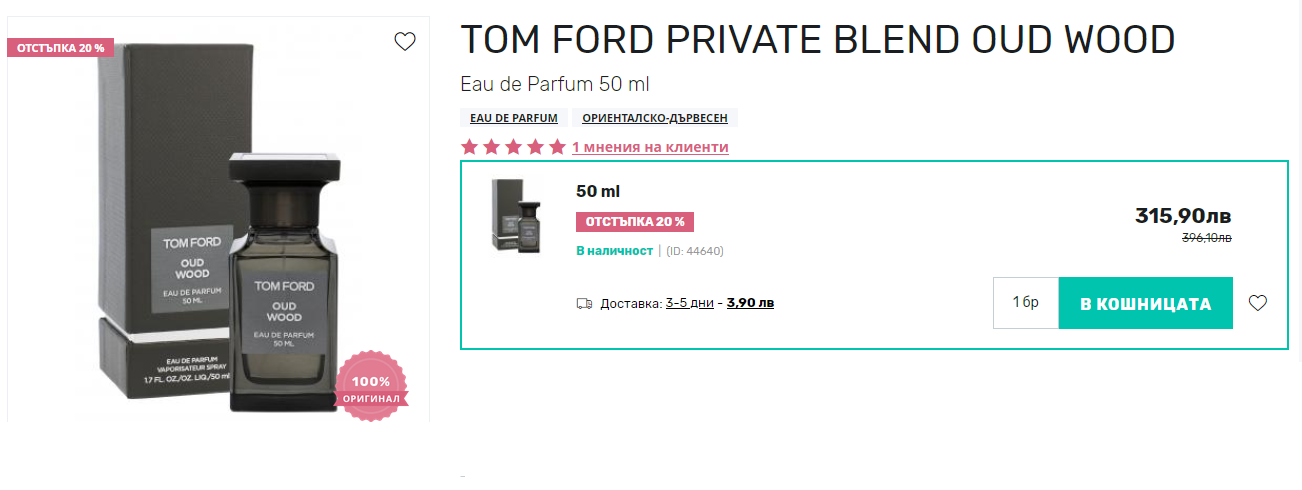1302x490 pixels.
Task: Open the 3-5 дни delivery time link
Action: click(690, 303)
